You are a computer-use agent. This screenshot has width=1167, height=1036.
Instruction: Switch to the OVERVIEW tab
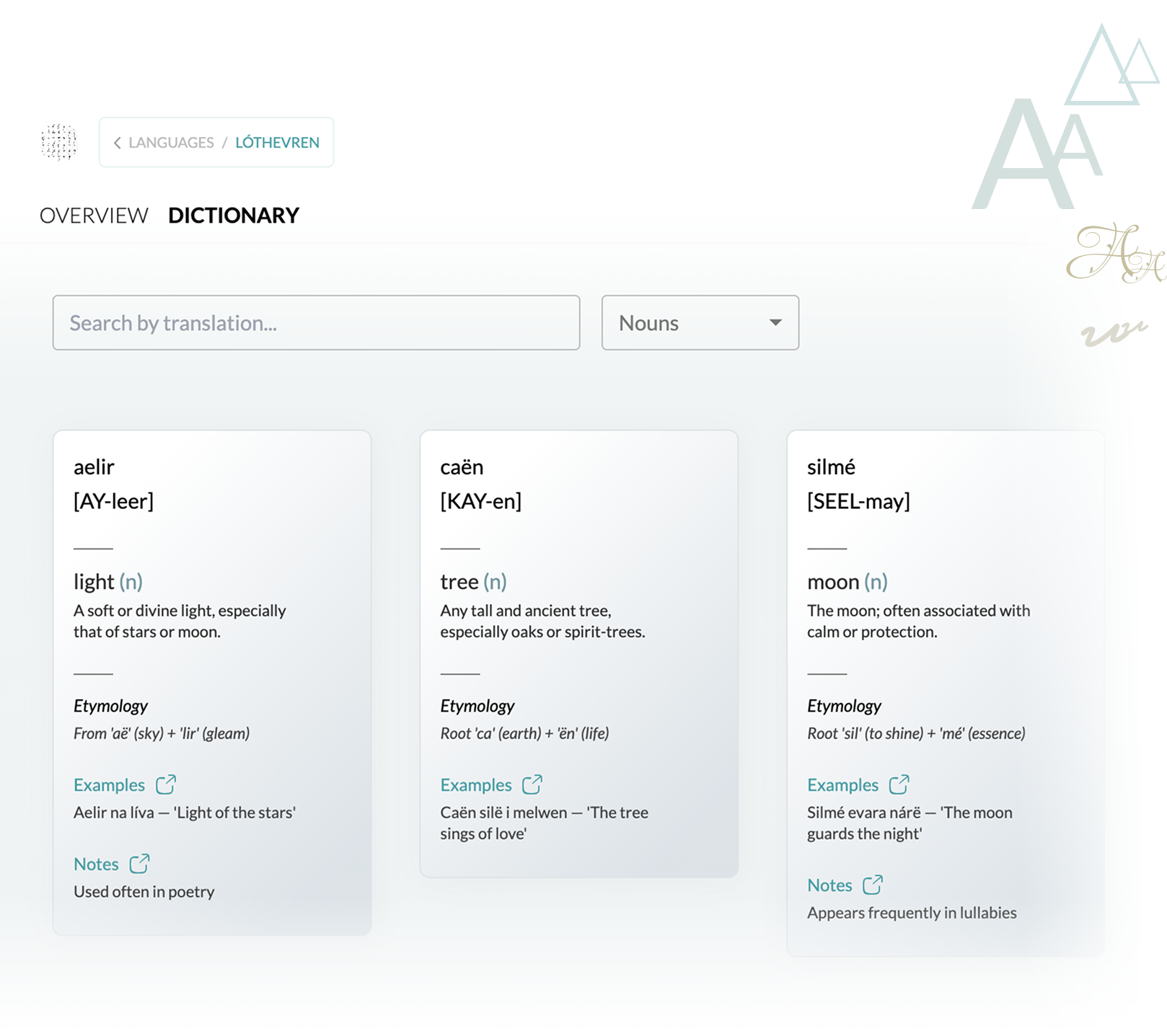coord(94,214)
